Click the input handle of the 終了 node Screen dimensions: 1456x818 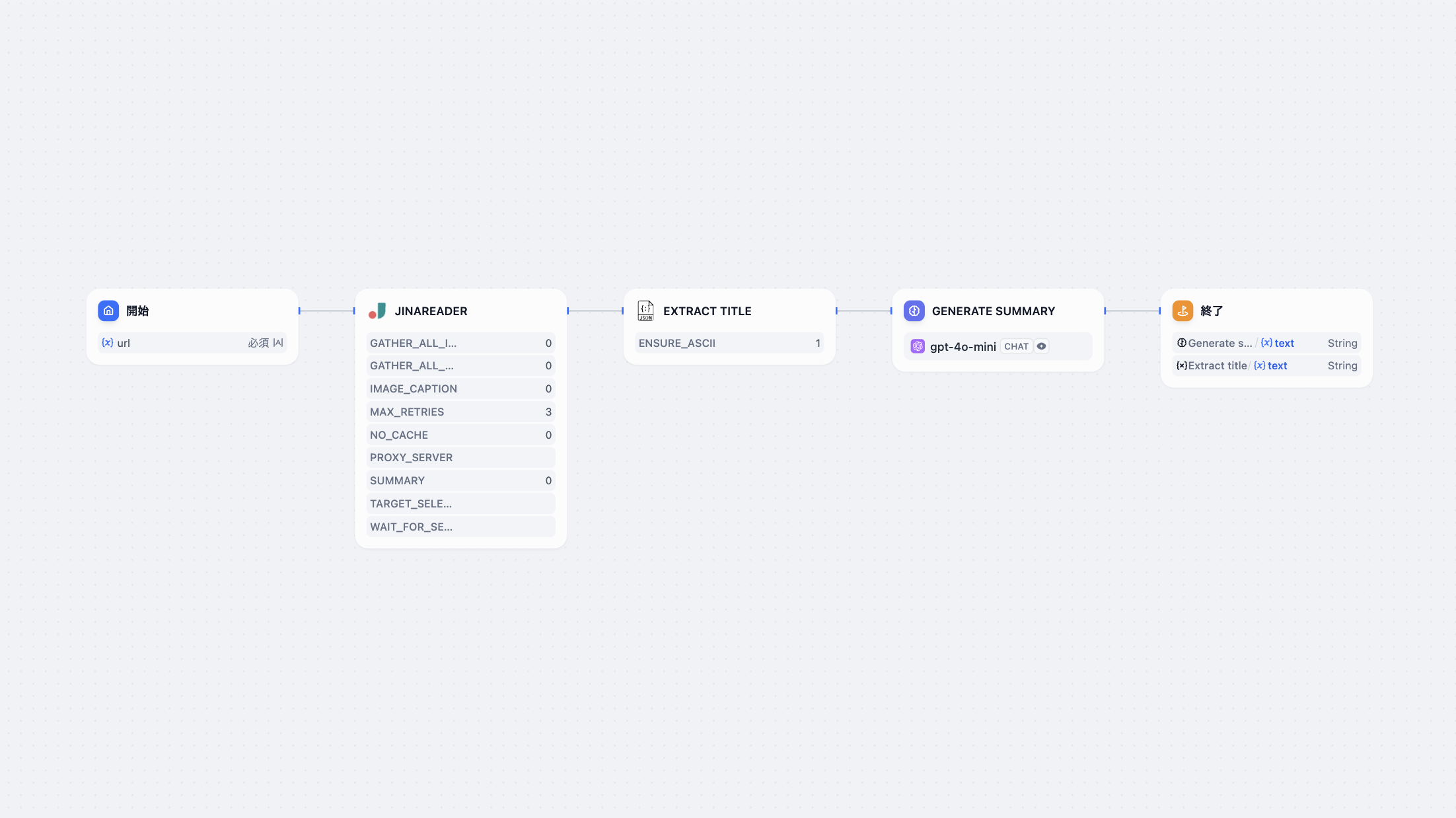pyautogui.click(x=1159, y=311)
